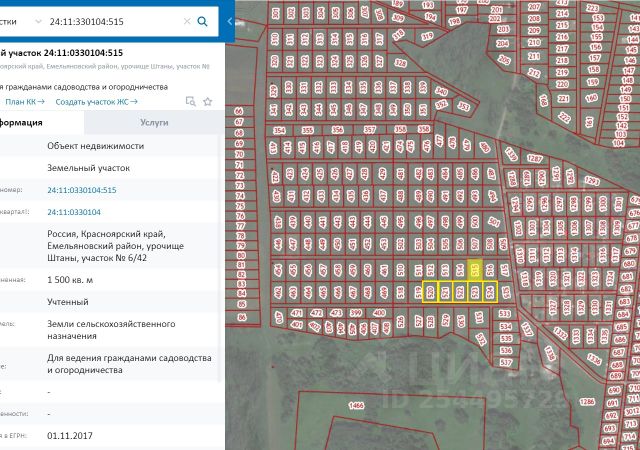The image size is (640, 450).
Task: Switch to the Услуги tab
Action: pyautogui.click(x=154, y=122)
